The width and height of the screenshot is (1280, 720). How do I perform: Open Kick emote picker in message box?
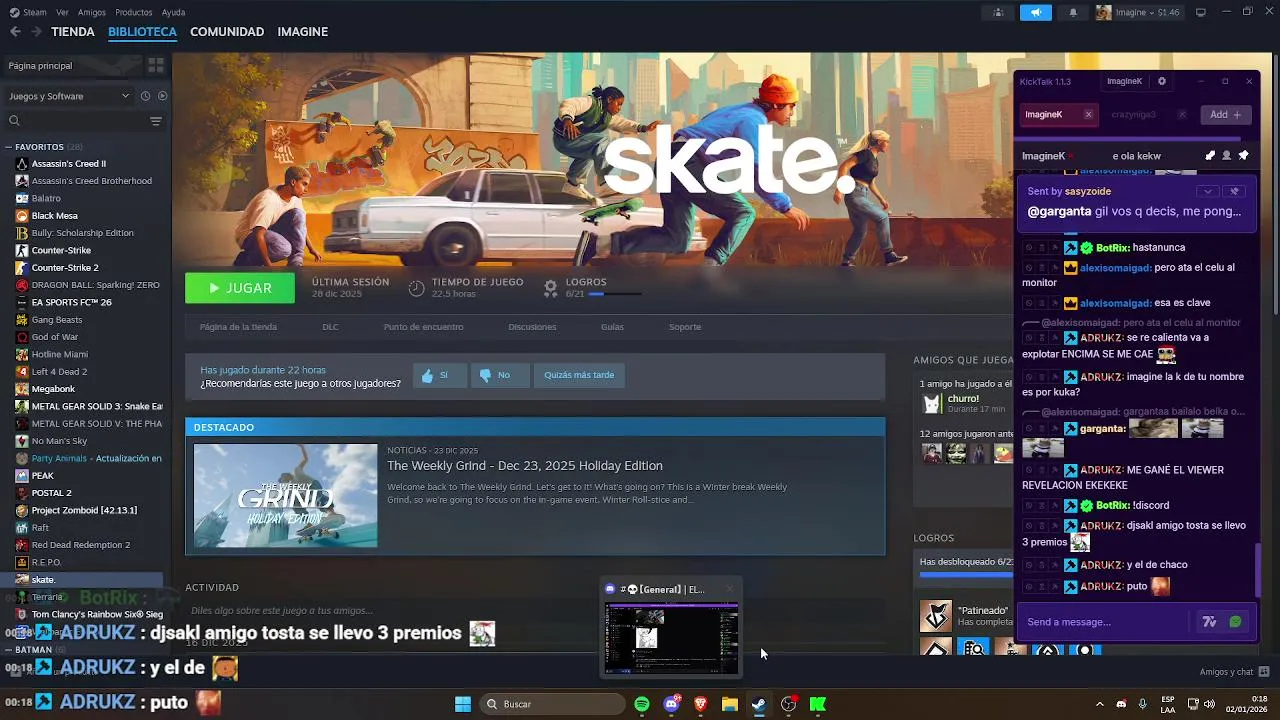click(1235, 622)
